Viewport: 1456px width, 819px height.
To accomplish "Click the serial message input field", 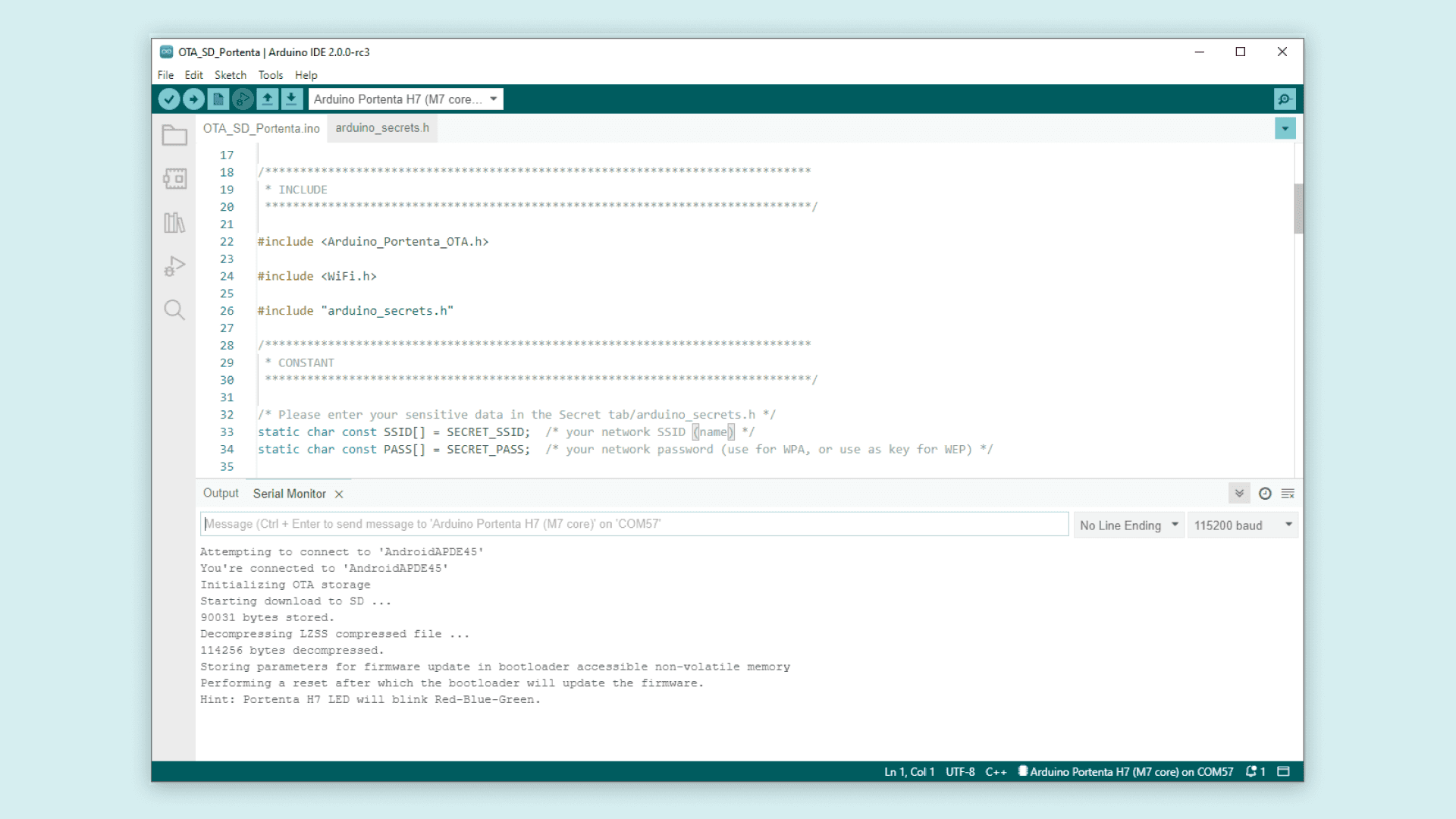I will (634, 524).
